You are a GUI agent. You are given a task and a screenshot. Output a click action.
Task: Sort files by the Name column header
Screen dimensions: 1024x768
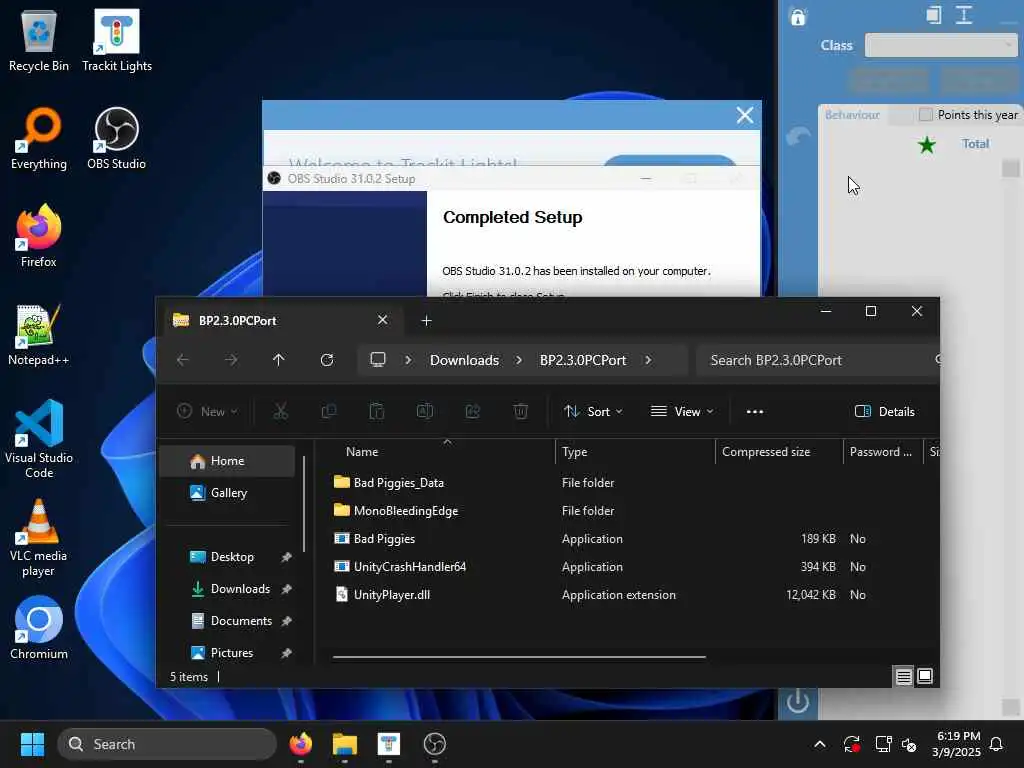[362, 451]
